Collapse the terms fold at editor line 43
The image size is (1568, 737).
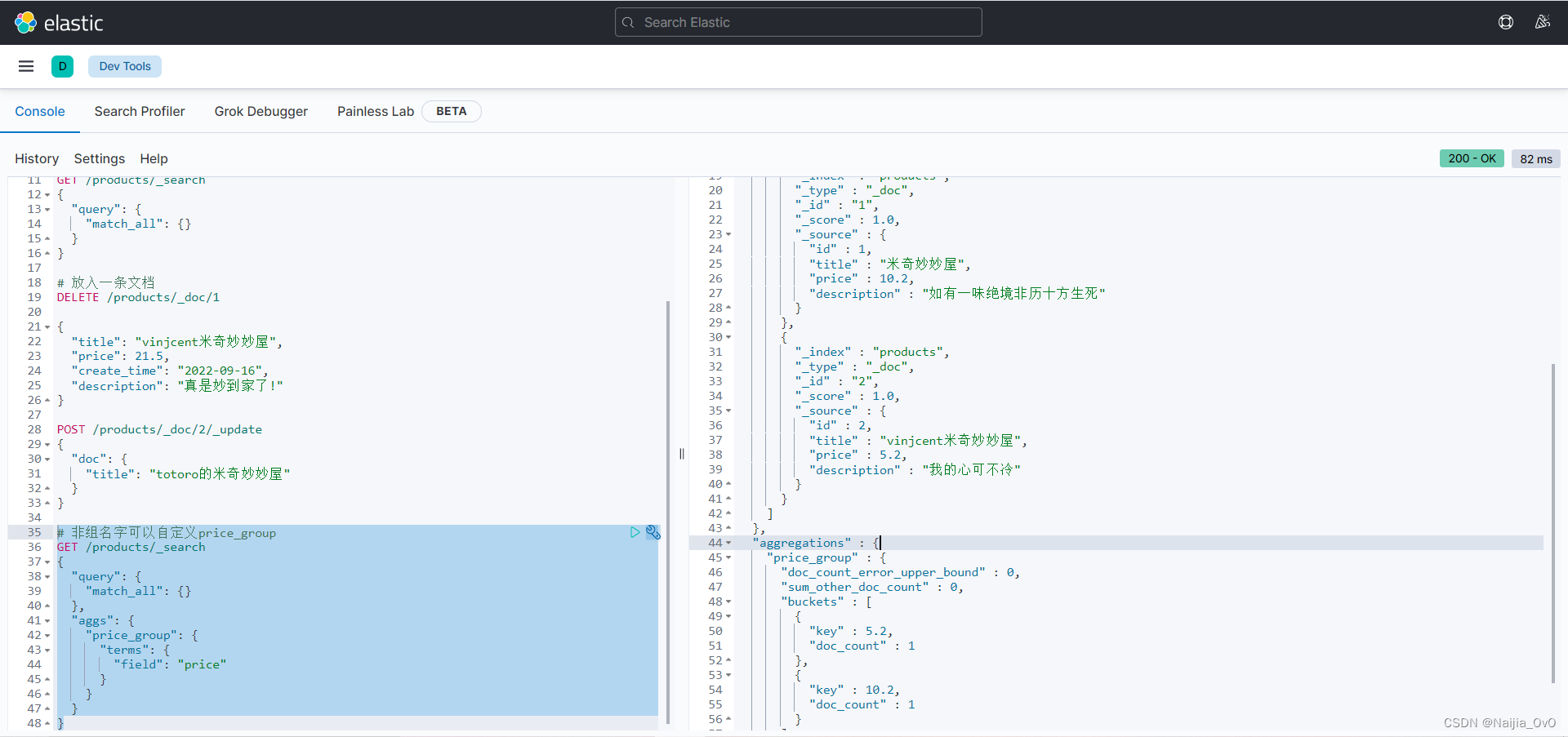coord(47,650)
